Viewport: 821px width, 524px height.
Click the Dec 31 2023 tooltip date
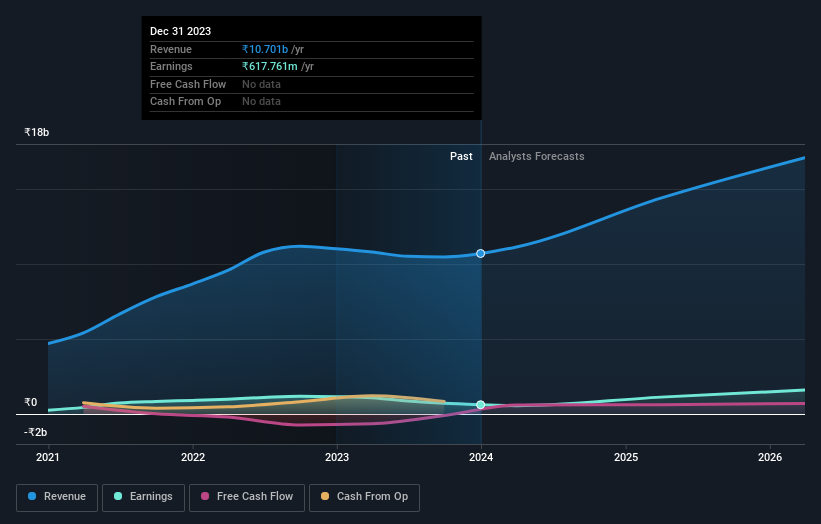(x=181, y=31)
